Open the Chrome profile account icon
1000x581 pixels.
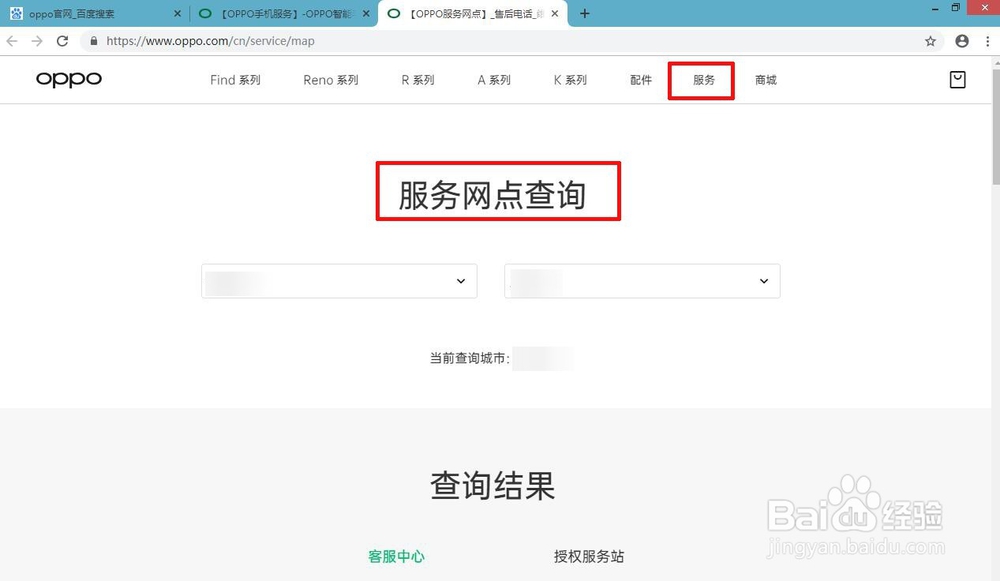962,41
